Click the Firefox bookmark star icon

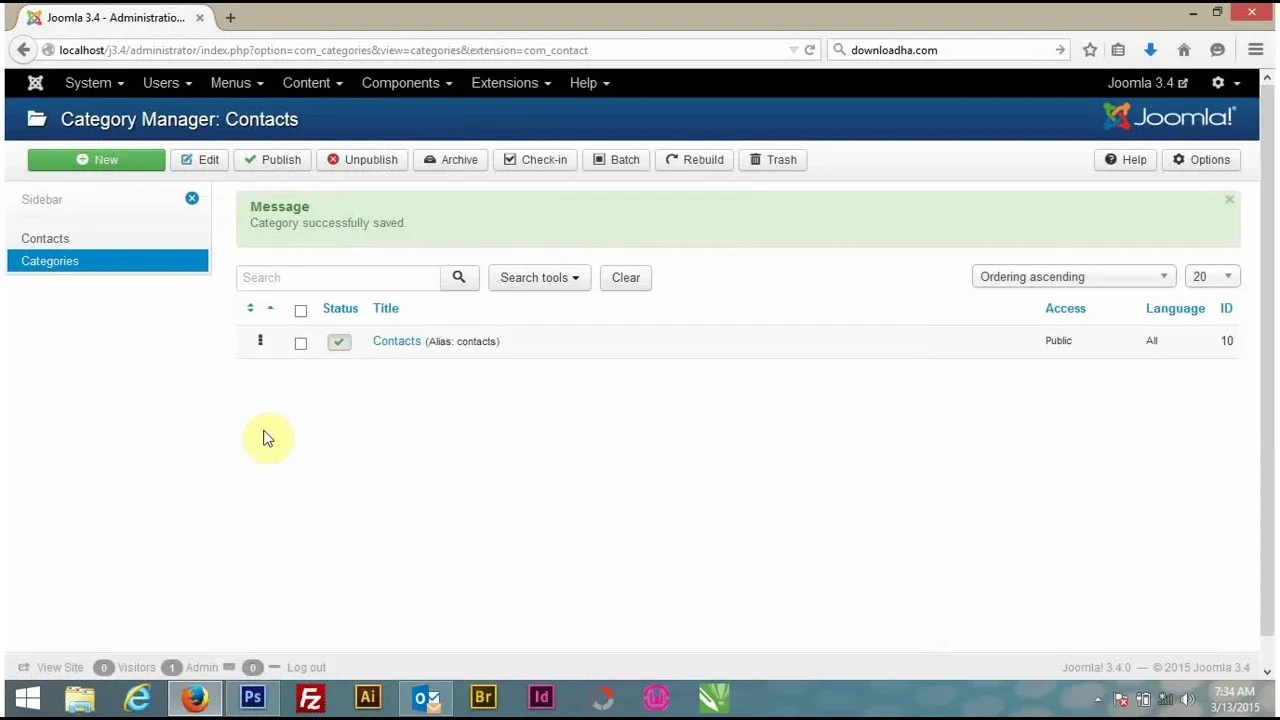pyautogui.click(x=1090, y=50)
